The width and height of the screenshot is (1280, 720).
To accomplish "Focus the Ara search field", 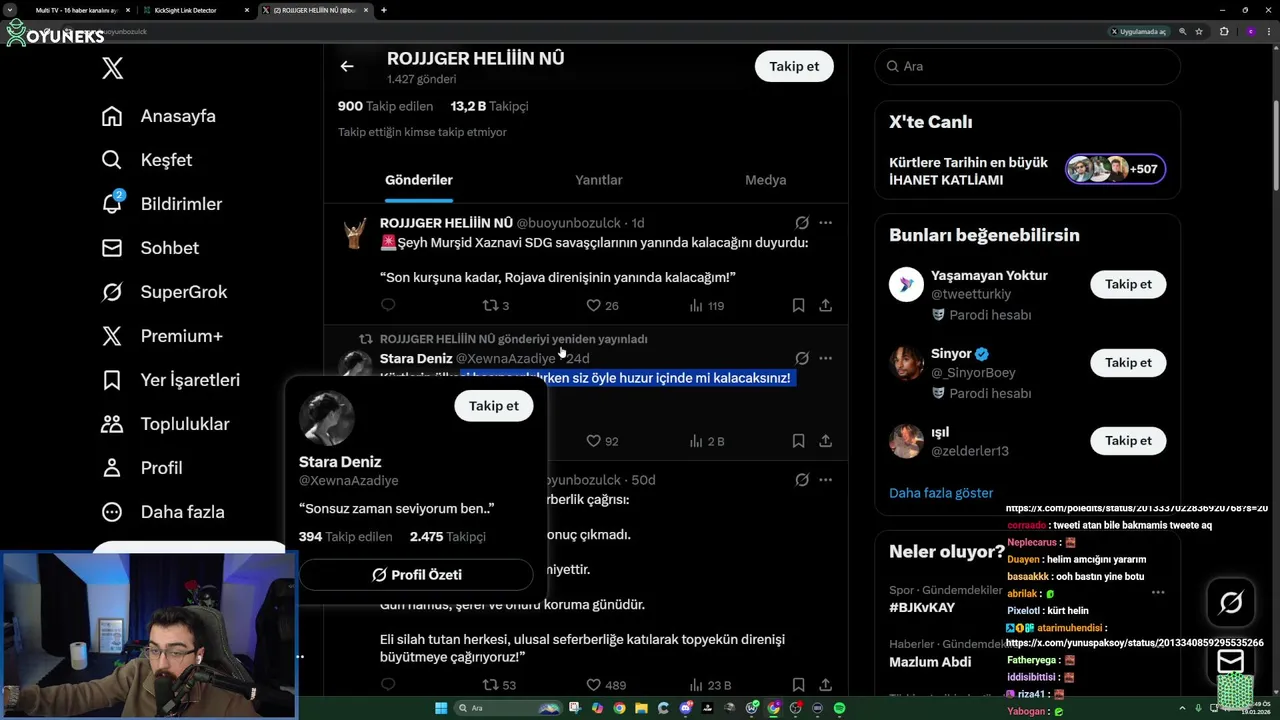I will (1027, 66).
